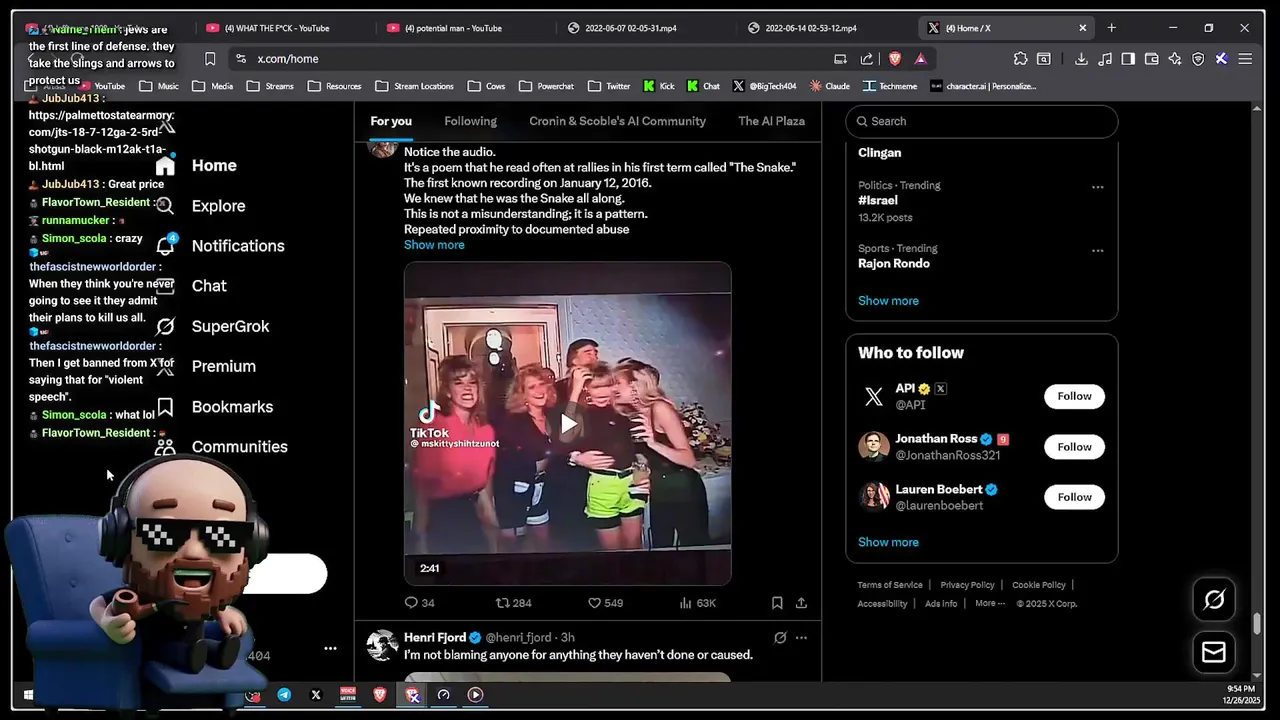Open The AI Plaza tab
1280x720 pixels.
click(771, 121)
